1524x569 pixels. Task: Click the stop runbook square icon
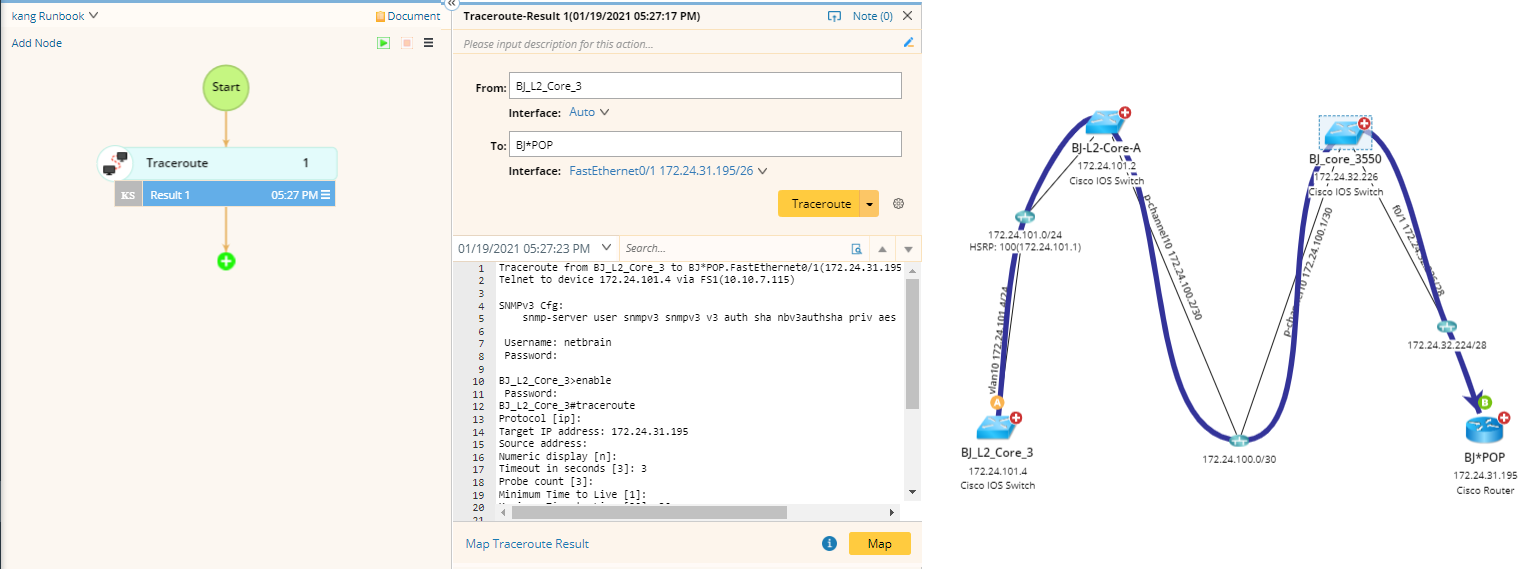coord(407,43)
